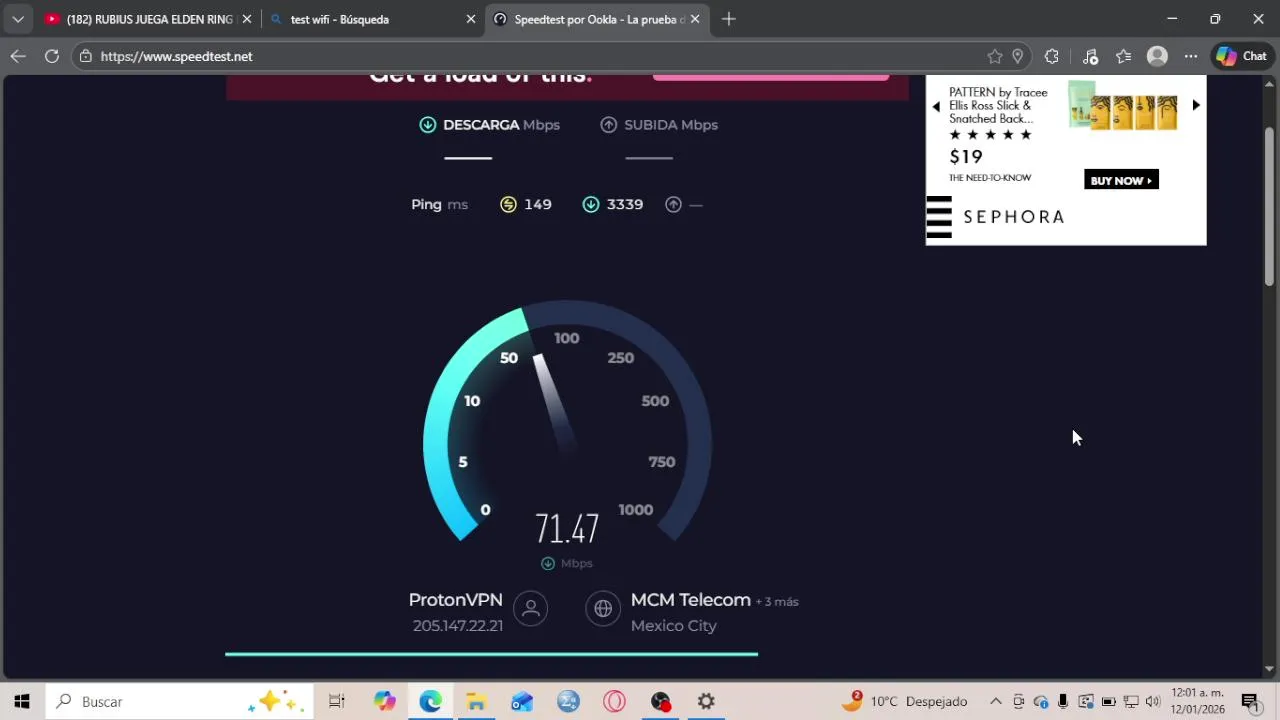The width and height of the screenshot is (1280, 720).
Task: Click the ad's next arrow
Action: pos(1196,105)
